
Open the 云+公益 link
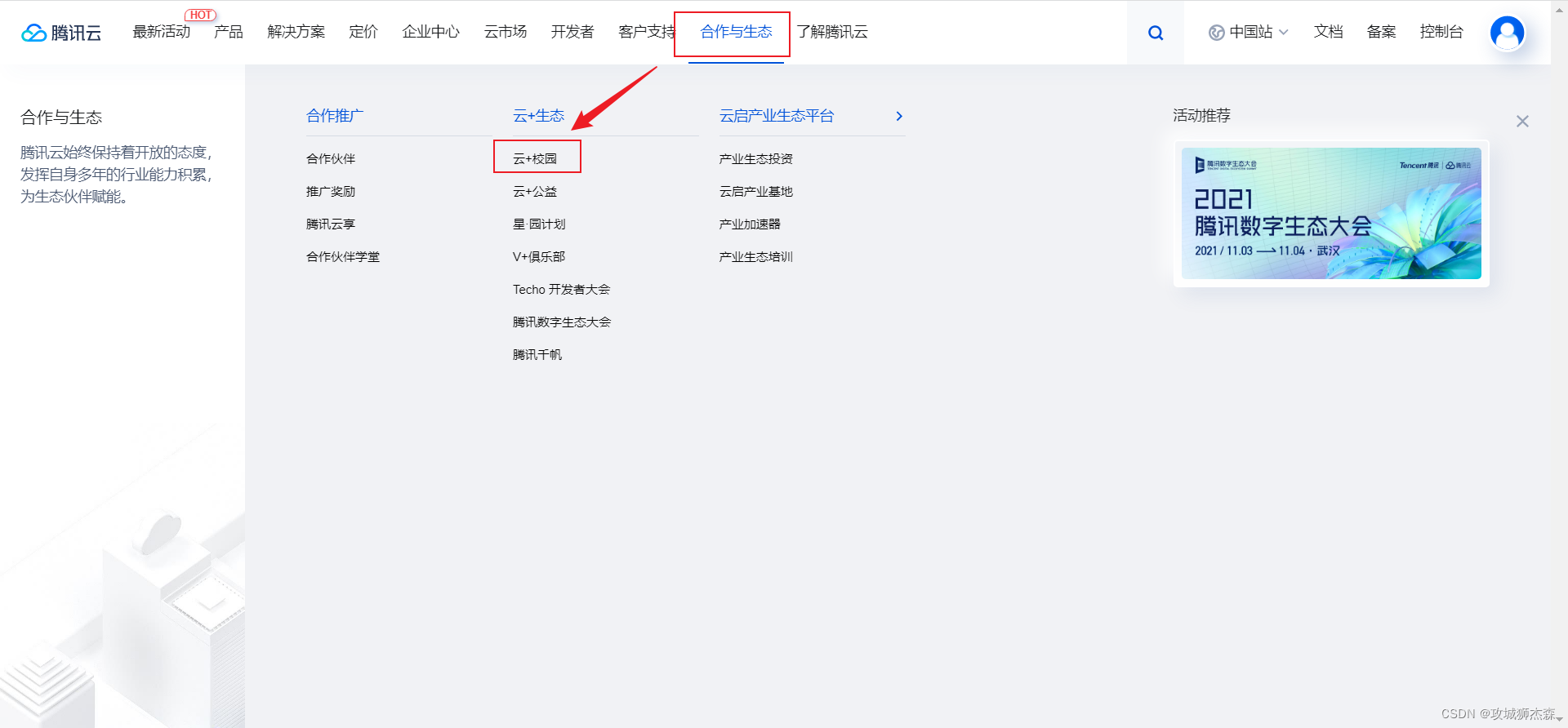535,191
